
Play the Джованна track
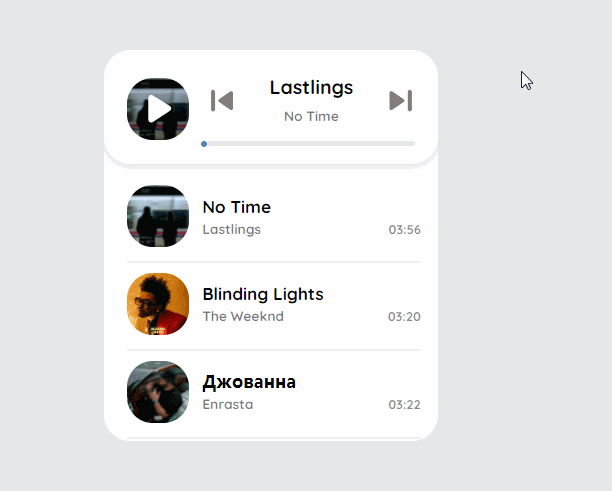(249, 382)
